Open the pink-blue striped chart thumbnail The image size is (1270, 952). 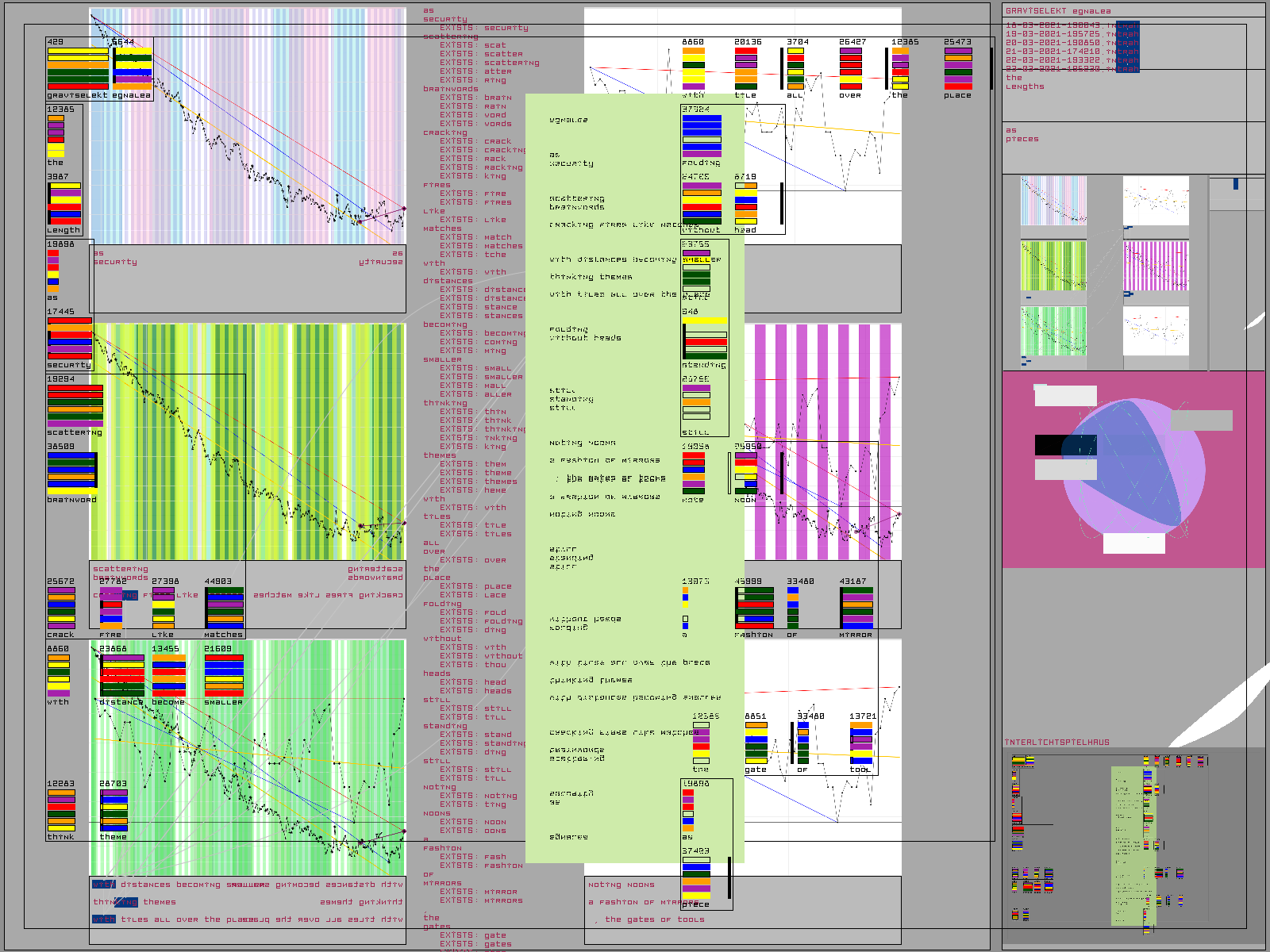[x=1053, y=201]
